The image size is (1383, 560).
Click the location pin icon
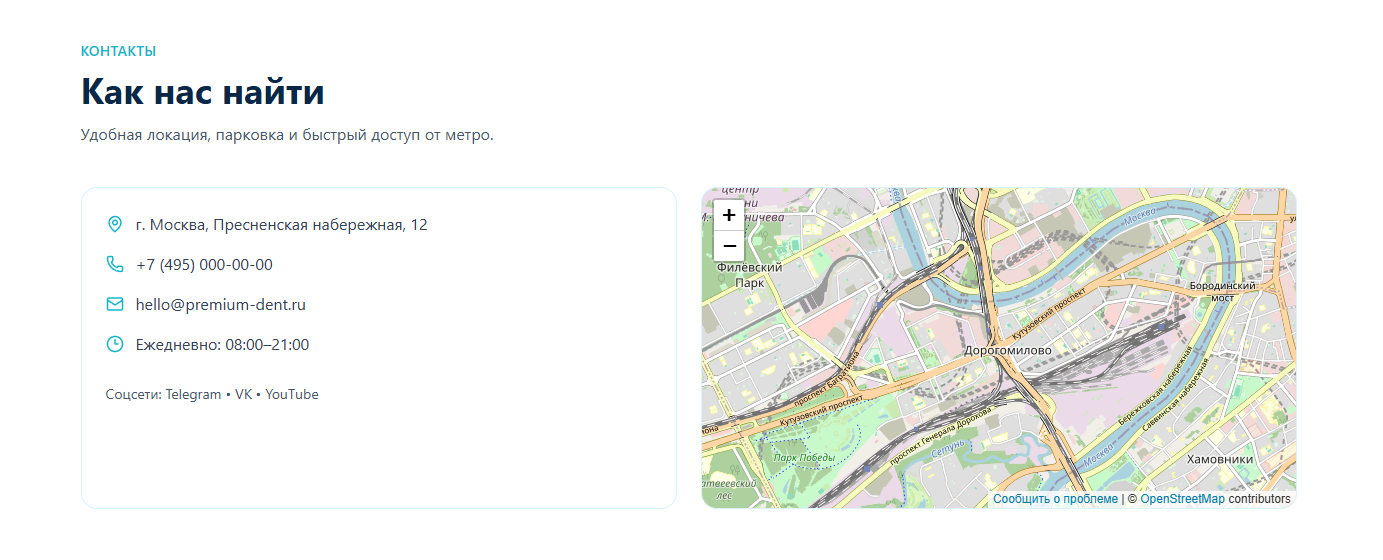pyautogui.click(x=115, y=224)
